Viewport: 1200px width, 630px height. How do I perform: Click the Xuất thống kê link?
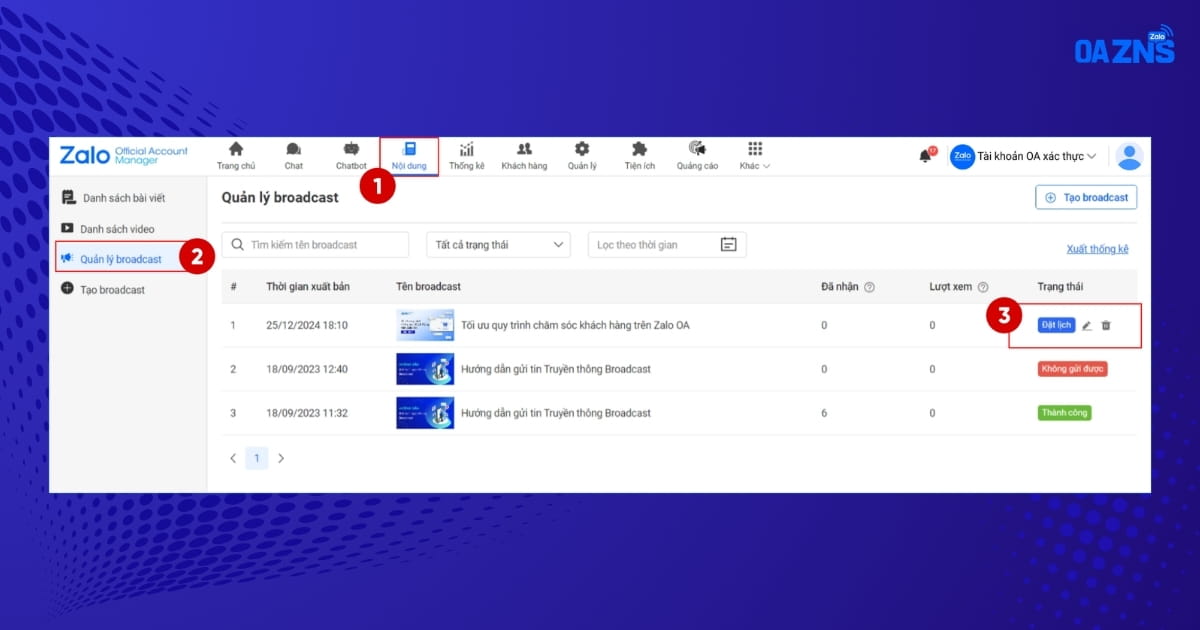pos(1097,249)
